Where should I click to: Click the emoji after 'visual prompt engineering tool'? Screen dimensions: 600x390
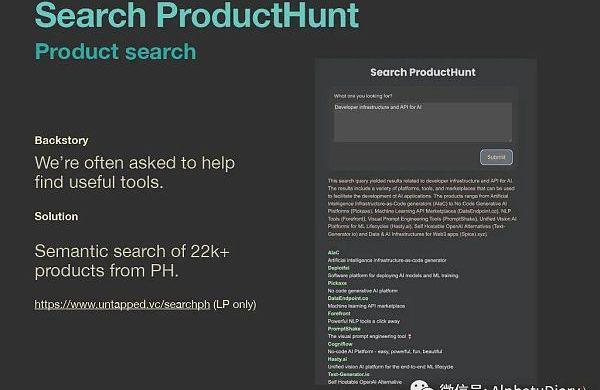coord(409,336)
